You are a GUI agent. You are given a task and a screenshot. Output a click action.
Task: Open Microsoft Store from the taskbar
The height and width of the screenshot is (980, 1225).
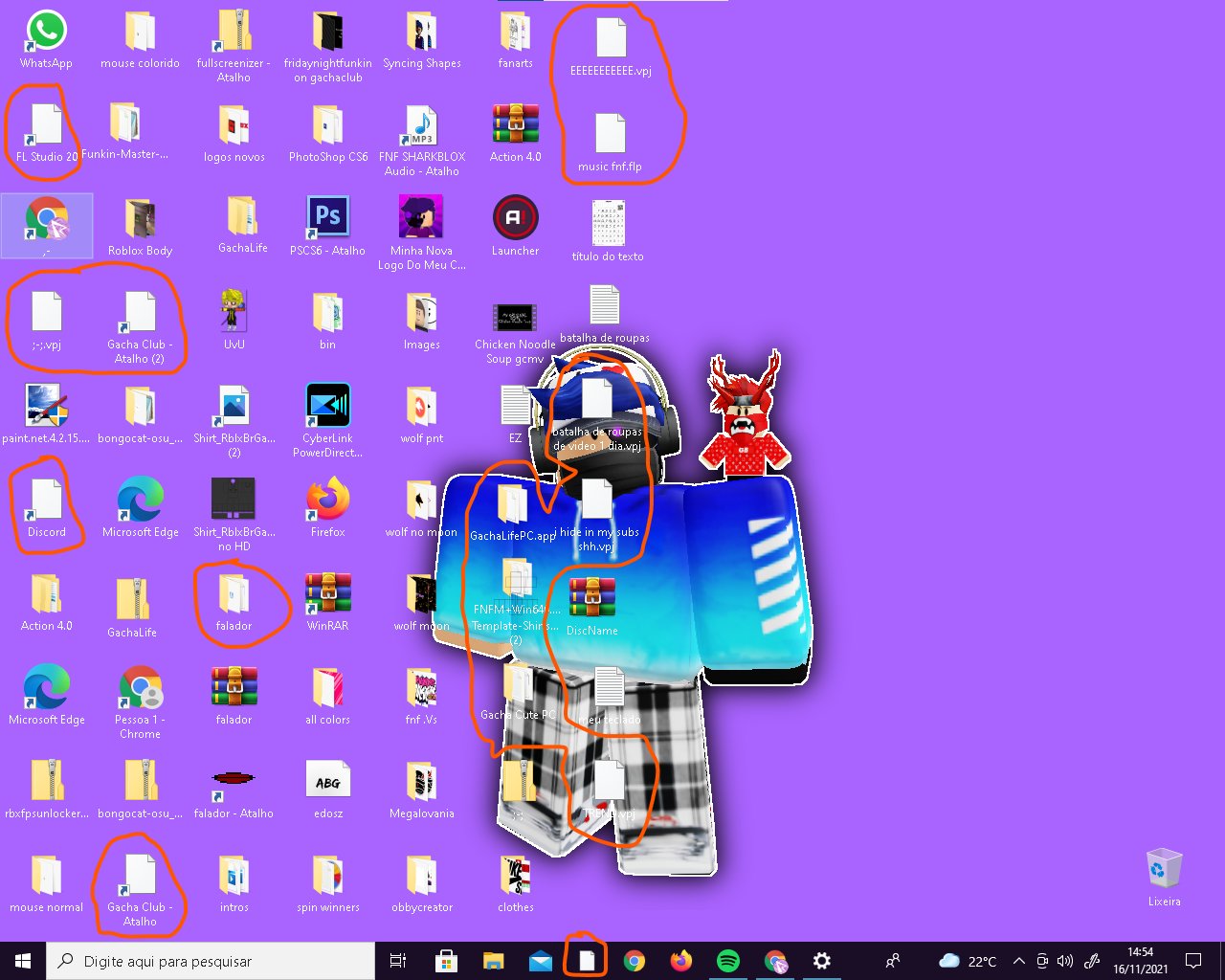click(445, 961)
